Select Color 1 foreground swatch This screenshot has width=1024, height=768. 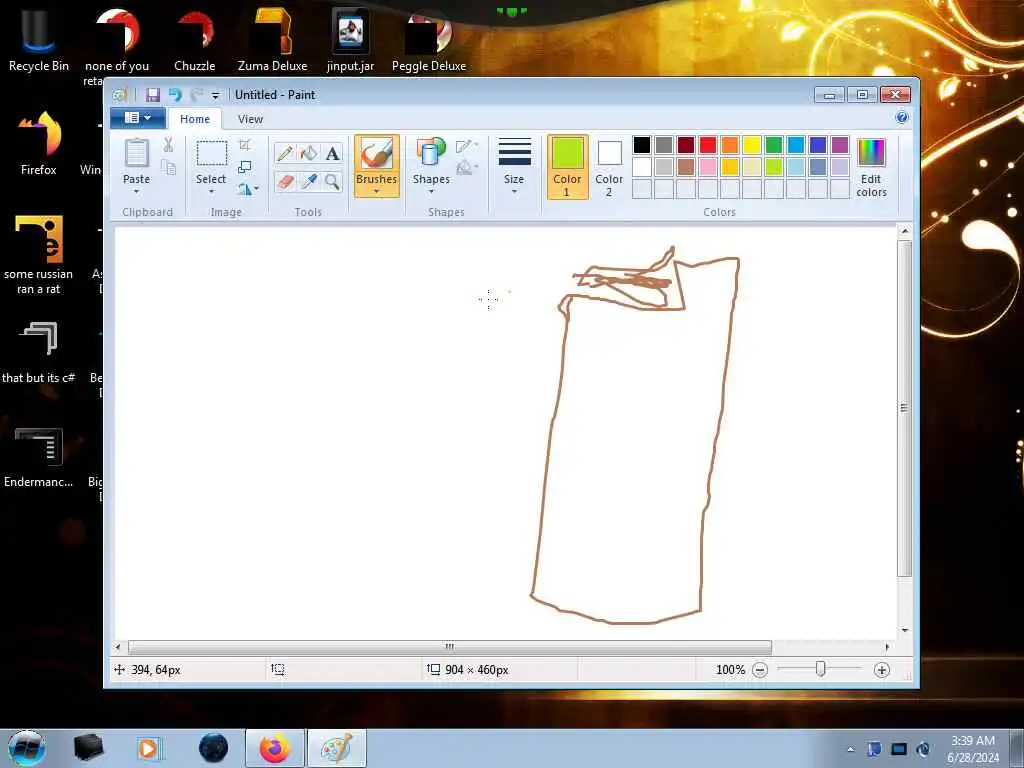pyautogui.click(x=568, y=167)
